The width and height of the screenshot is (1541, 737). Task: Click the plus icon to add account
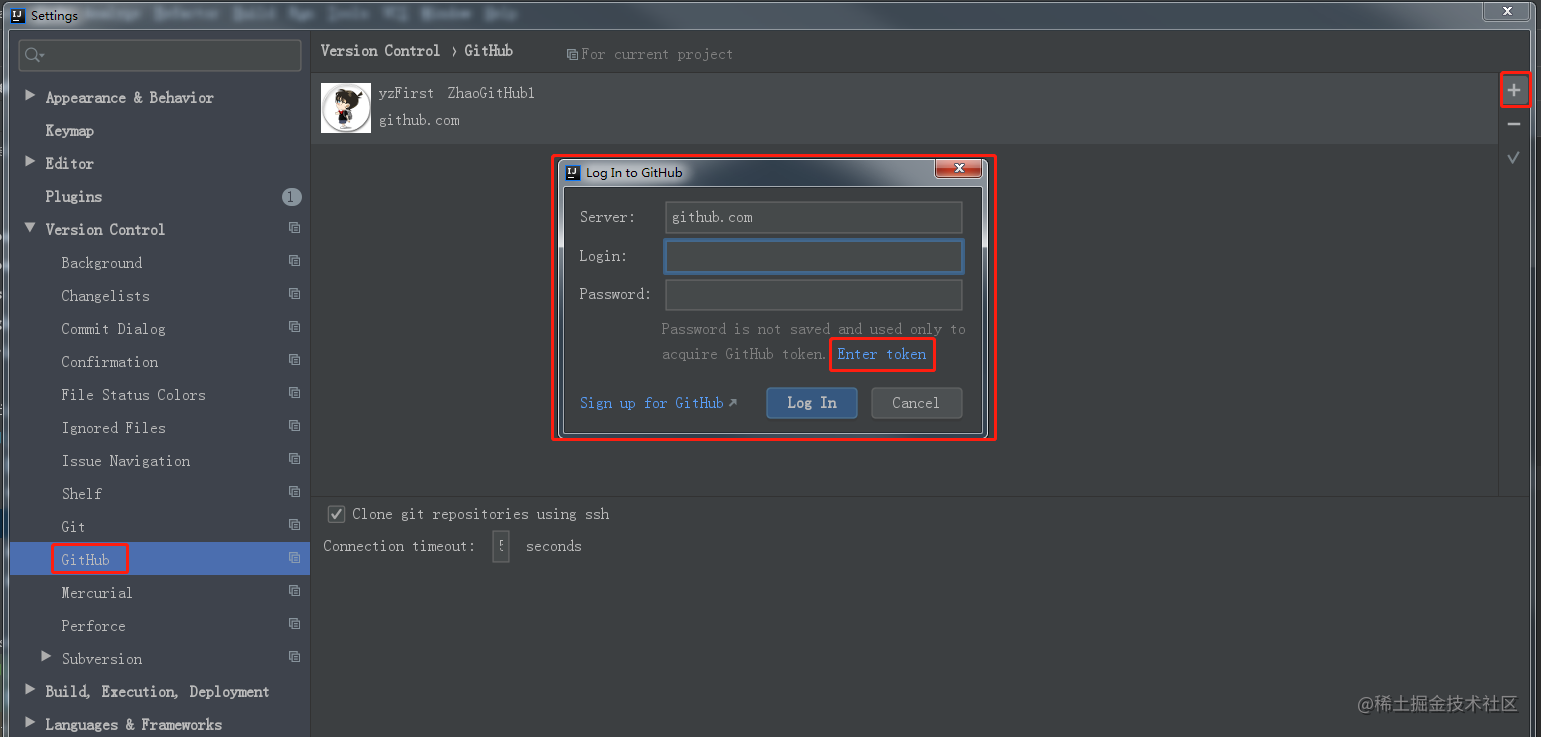[1514, 91]
